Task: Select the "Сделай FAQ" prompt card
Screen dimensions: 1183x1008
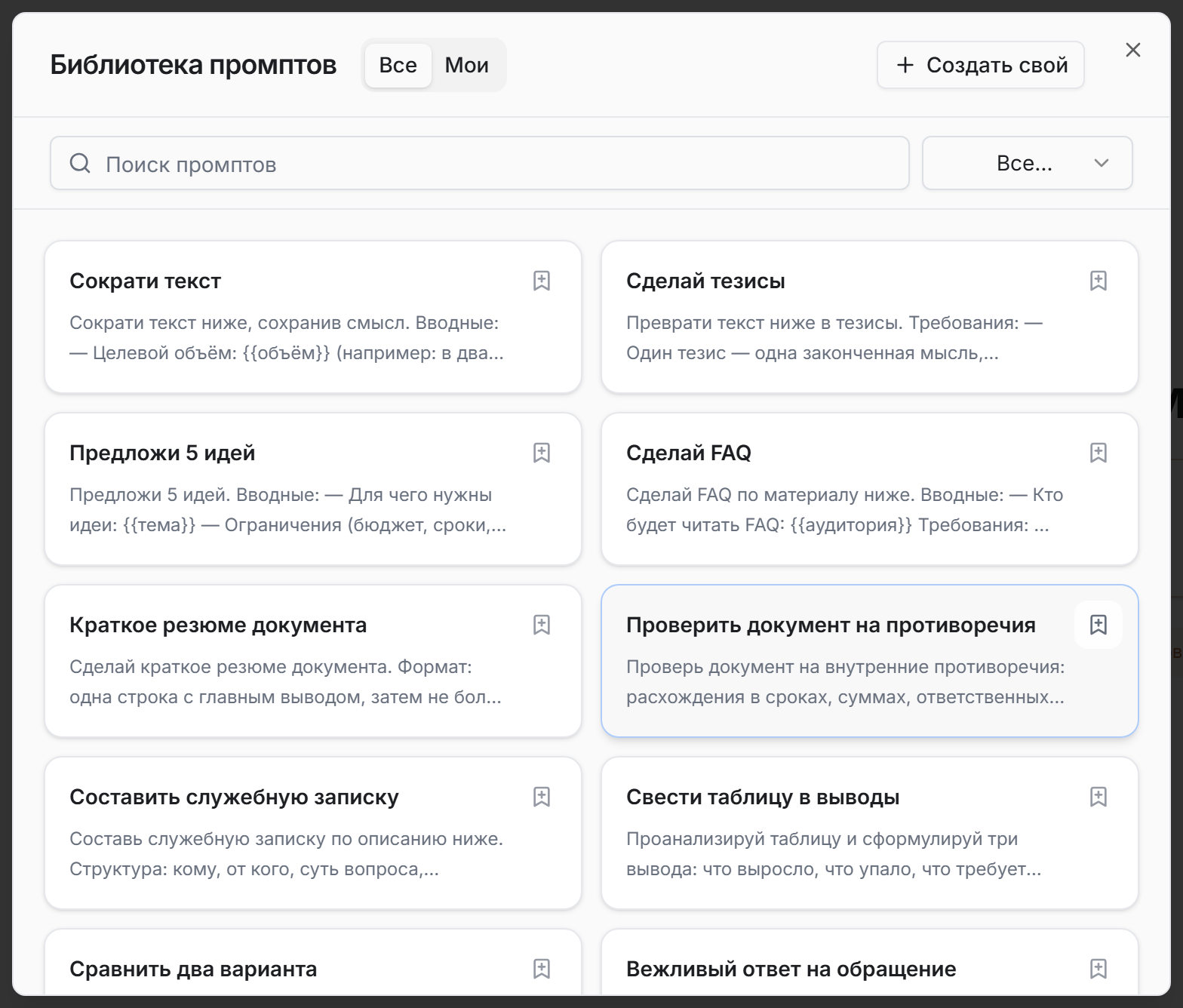Action: [x=870, y=489]
